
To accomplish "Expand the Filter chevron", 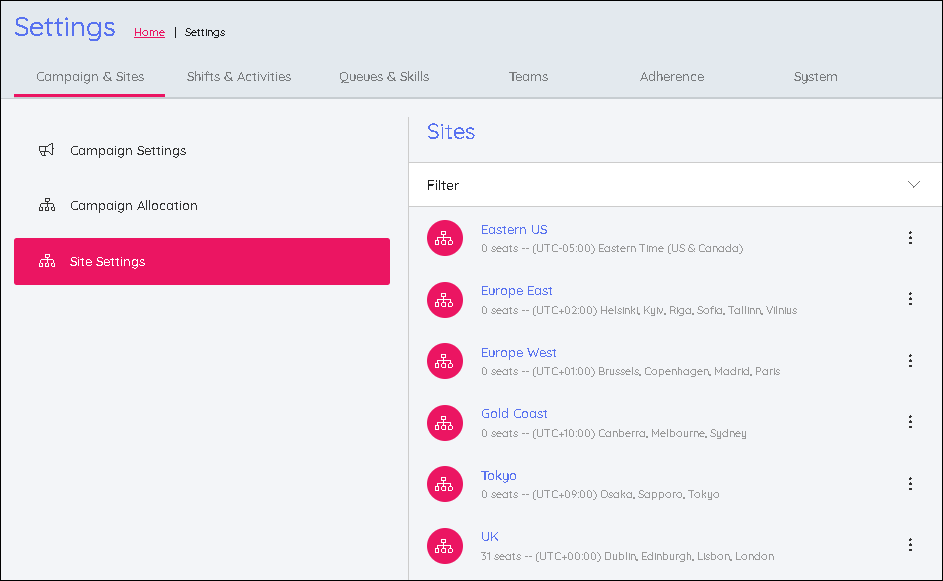I will (913, 185).
